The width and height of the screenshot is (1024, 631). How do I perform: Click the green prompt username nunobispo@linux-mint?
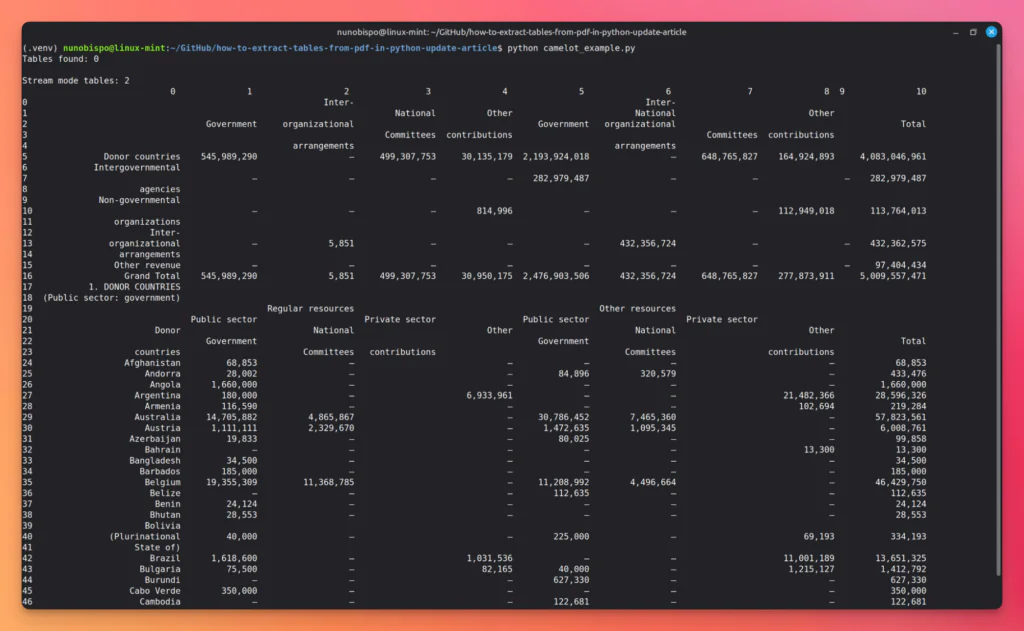[x=114, y=48]
